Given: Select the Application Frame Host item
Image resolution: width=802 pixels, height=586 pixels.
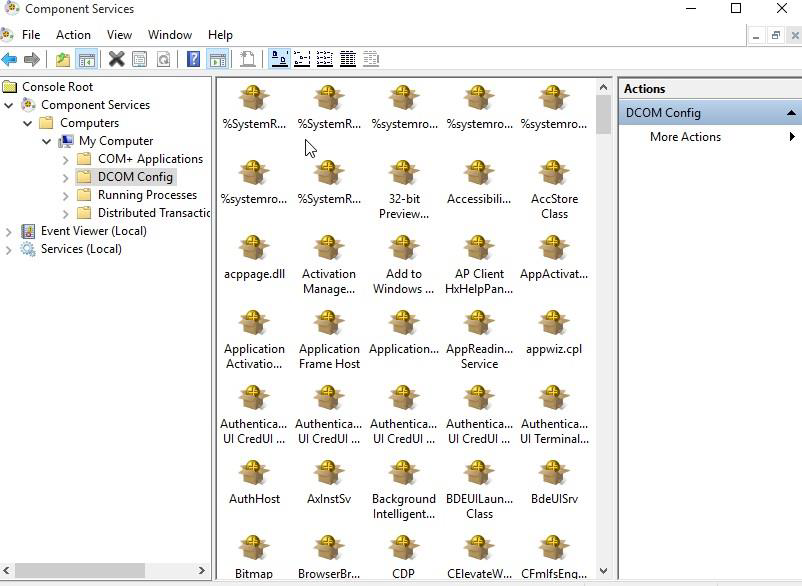Looking at the screenshot, I should click(329, 340).
